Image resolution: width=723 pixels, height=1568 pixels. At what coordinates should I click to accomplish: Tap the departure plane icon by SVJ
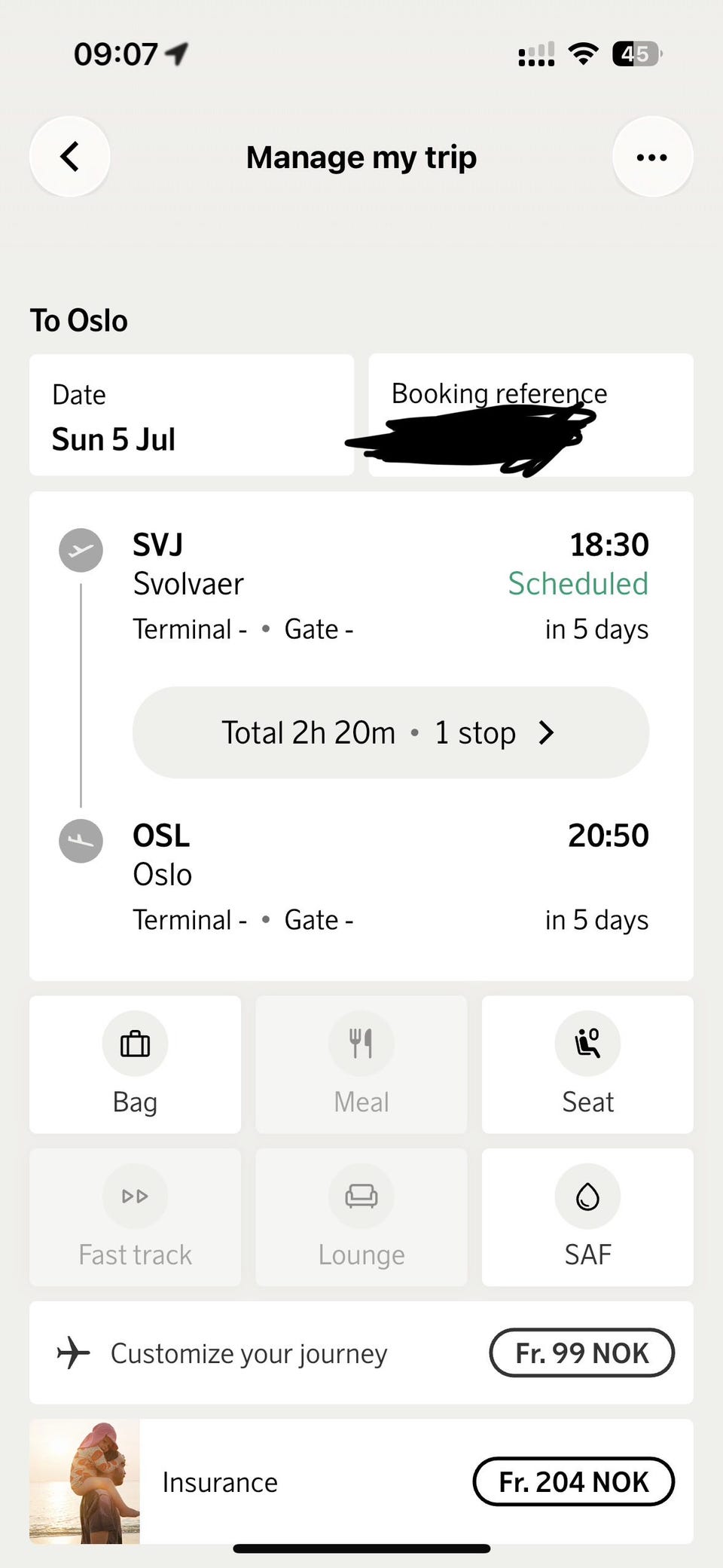[x=81, y=550]
